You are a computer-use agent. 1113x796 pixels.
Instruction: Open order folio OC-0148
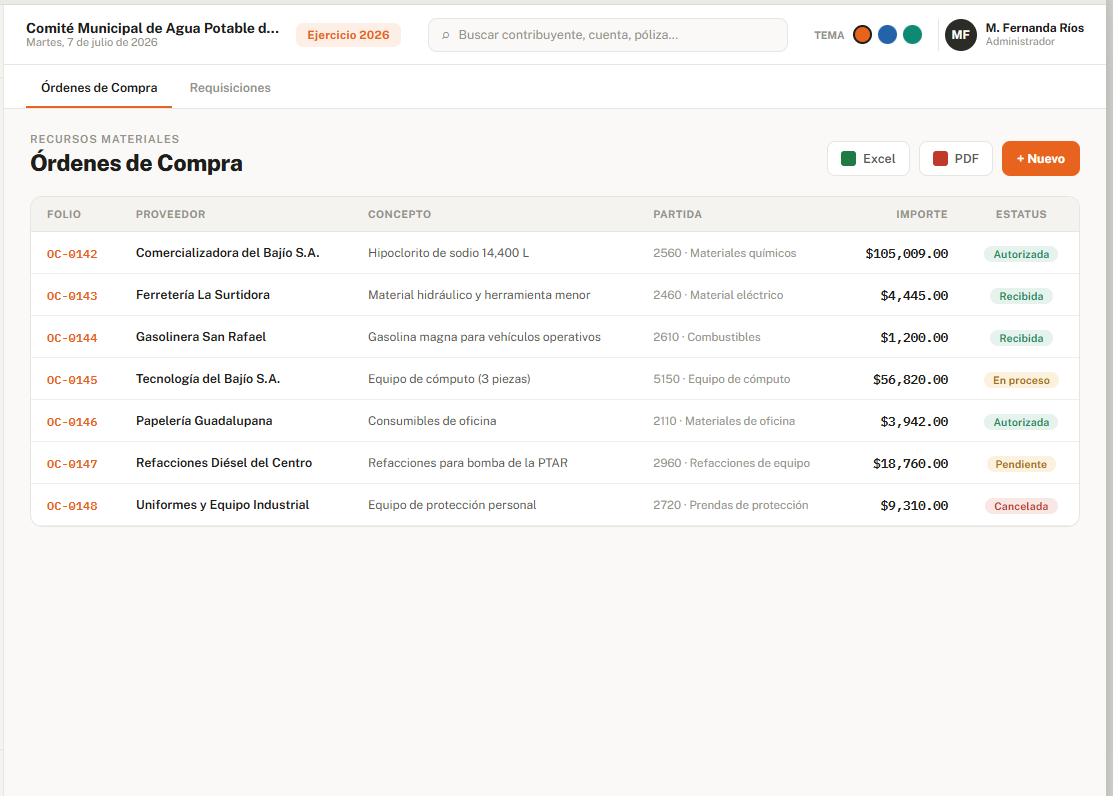tap(72, 506)
